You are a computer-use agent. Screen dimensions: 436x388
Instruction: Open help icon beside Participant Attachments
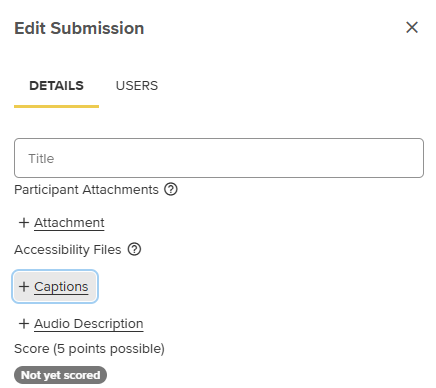tap(171, 189)
